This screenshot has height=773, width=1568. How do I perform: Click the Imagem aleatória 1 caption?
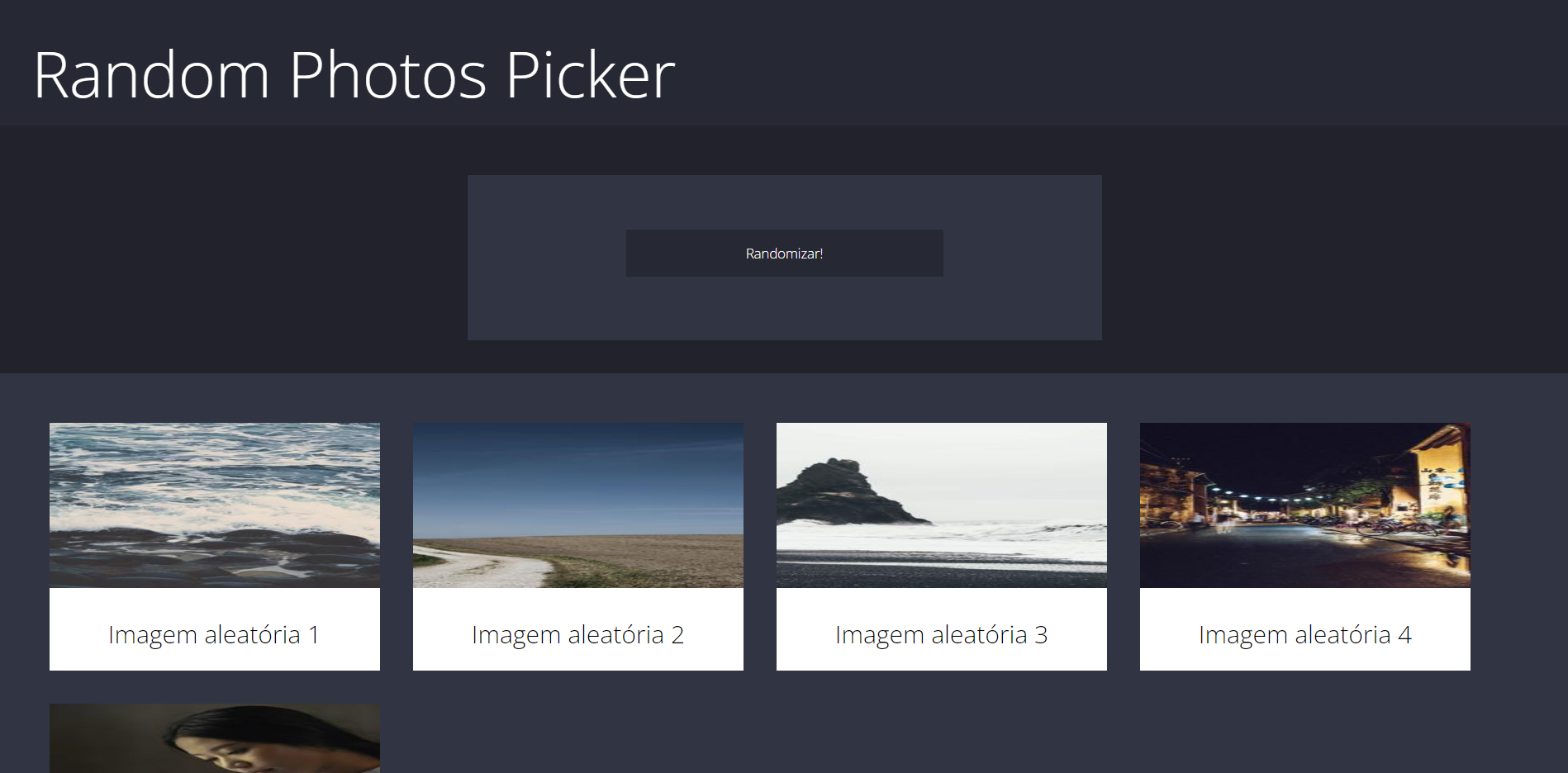point(214,634)
